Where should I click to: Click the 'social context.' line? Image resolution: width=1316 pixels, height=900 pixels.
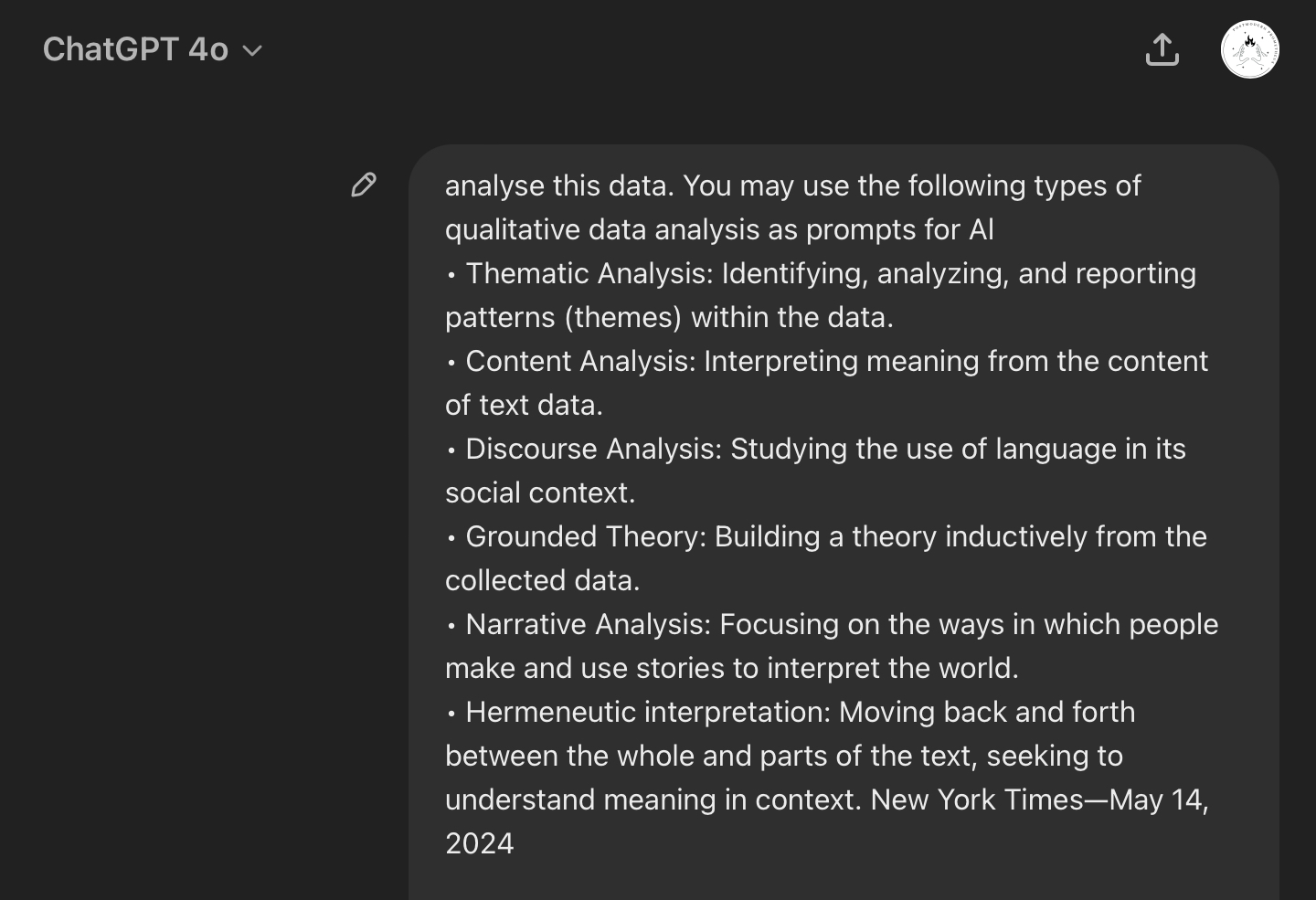pos(540,492)
